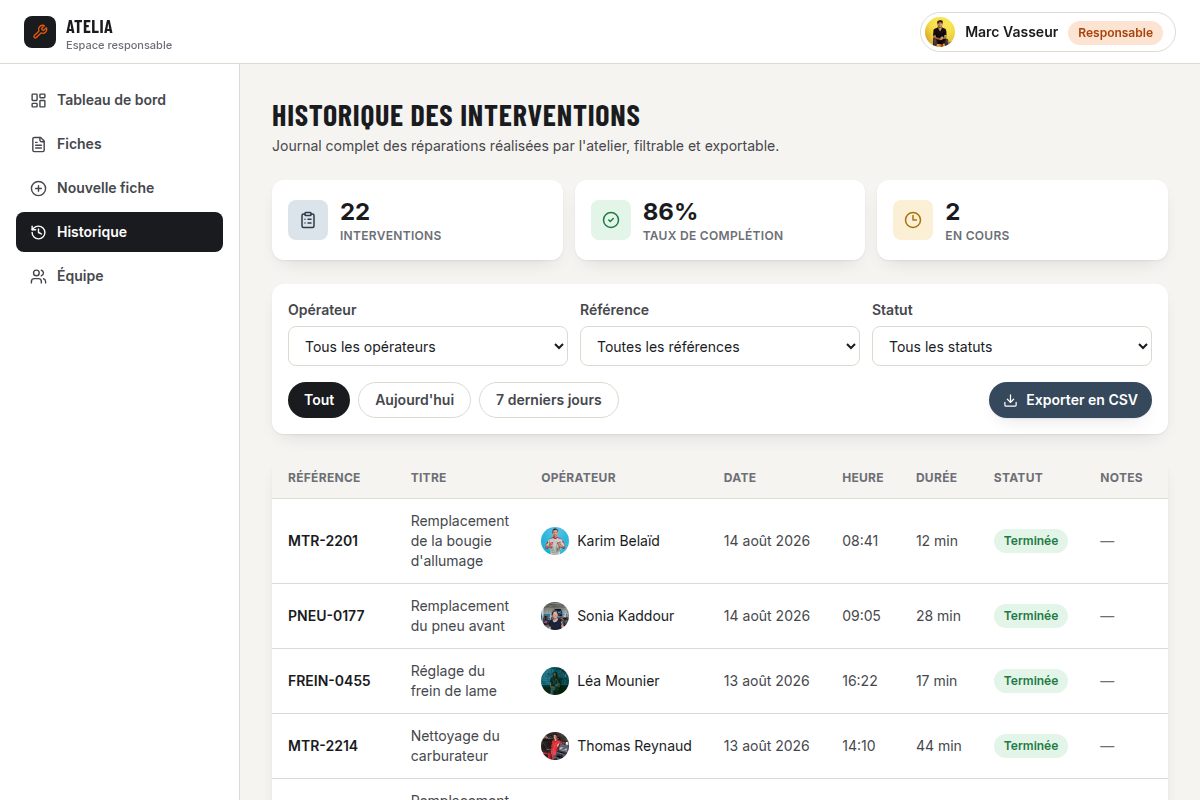This screenshot has height=800, width=1200.
Task: Click title Remplacement de la bougie d'allumage
Action: tap(460, 541)
